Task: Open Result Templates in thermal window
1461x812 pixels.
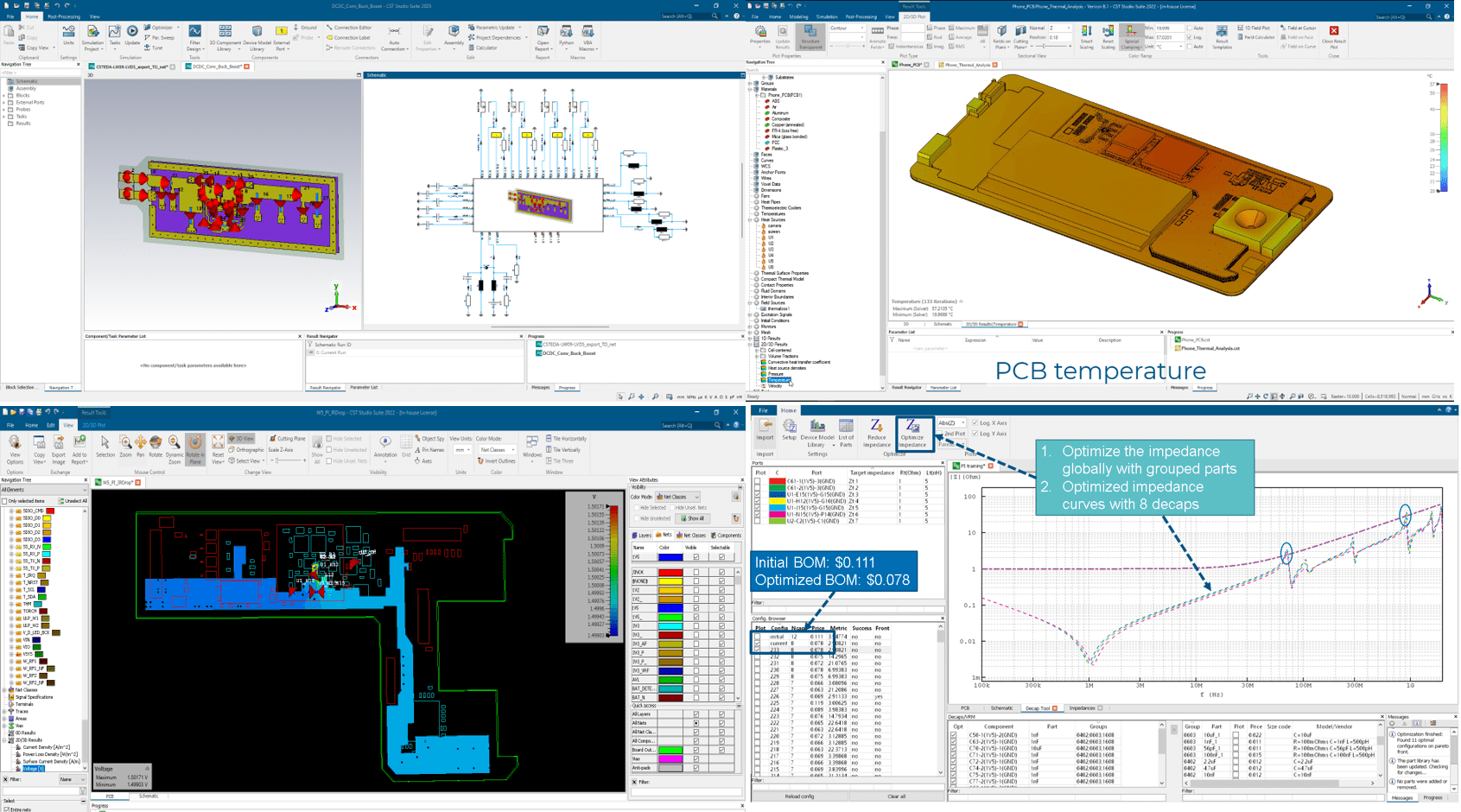Action: 1221,36
